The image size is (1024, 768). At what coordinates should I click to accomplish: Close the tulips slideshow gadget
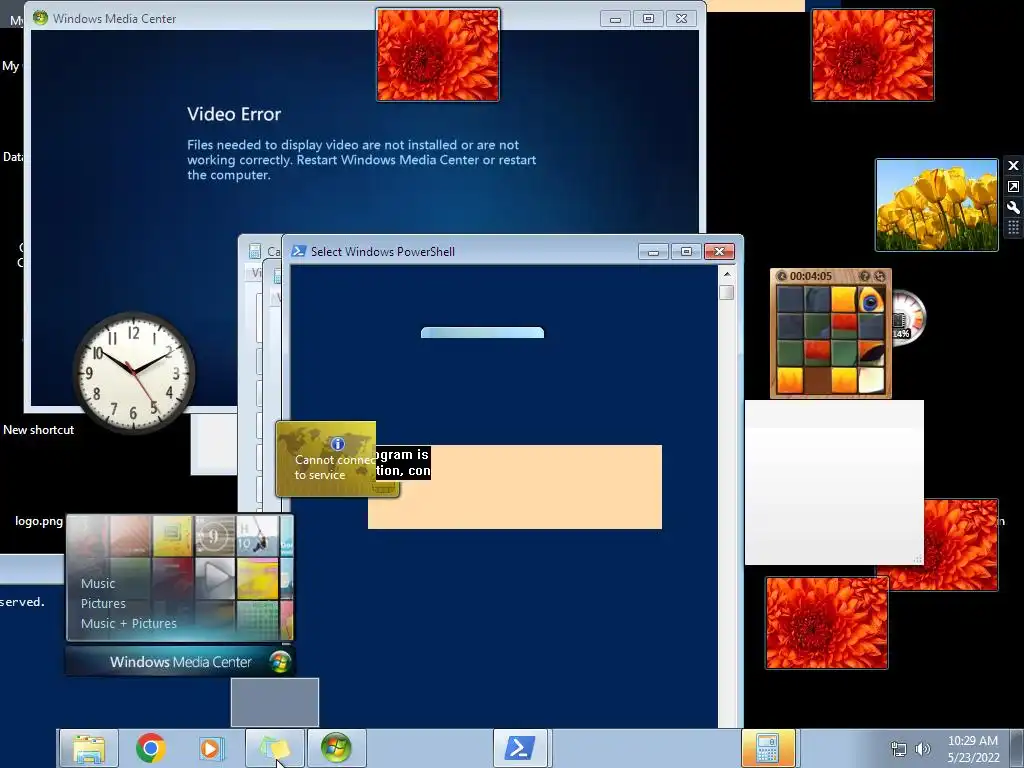(1013, 165)
